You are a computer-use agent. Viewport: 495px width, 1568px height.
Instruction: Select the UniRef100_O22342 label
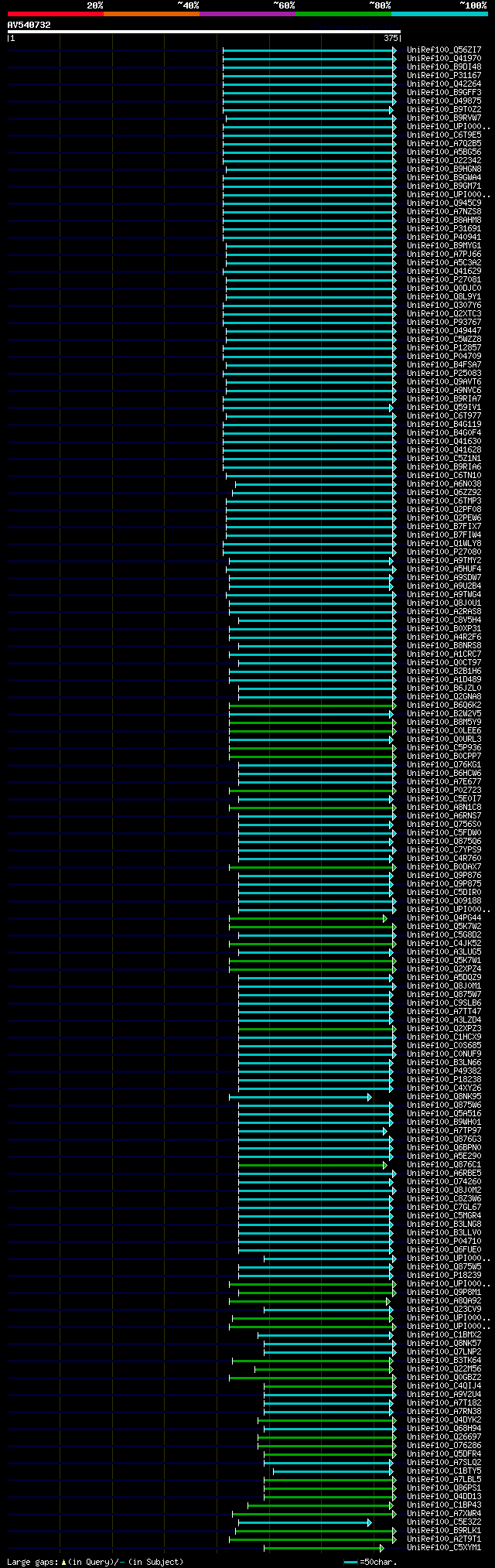click(444, 160)
